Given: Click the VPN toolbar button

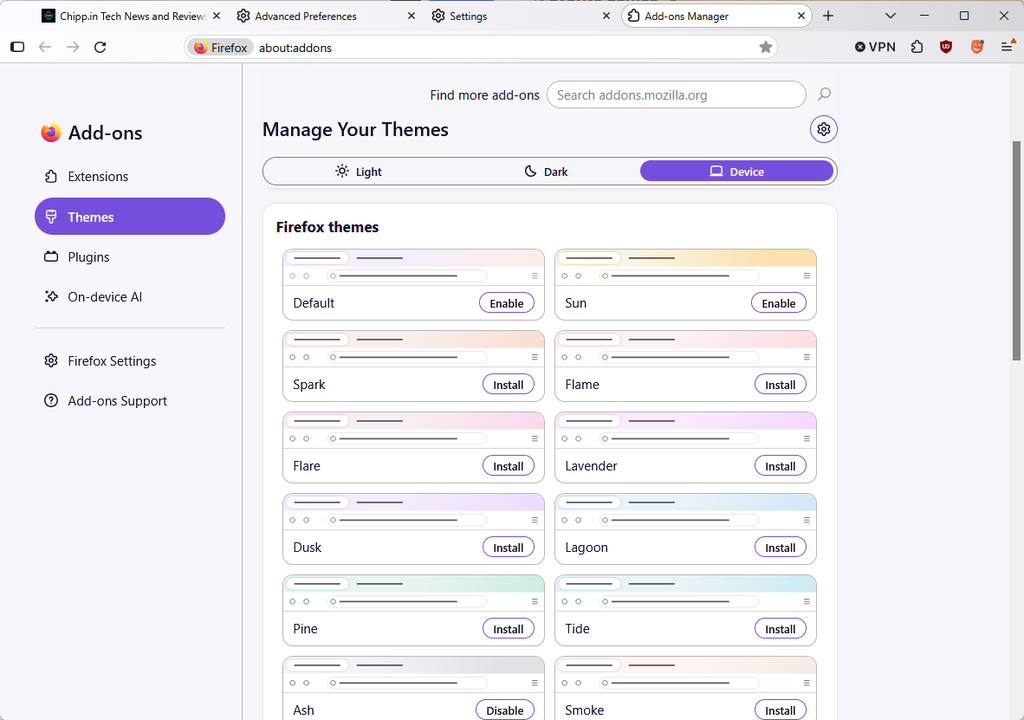Looking at the screenshot, I should (x=875, y=47).
